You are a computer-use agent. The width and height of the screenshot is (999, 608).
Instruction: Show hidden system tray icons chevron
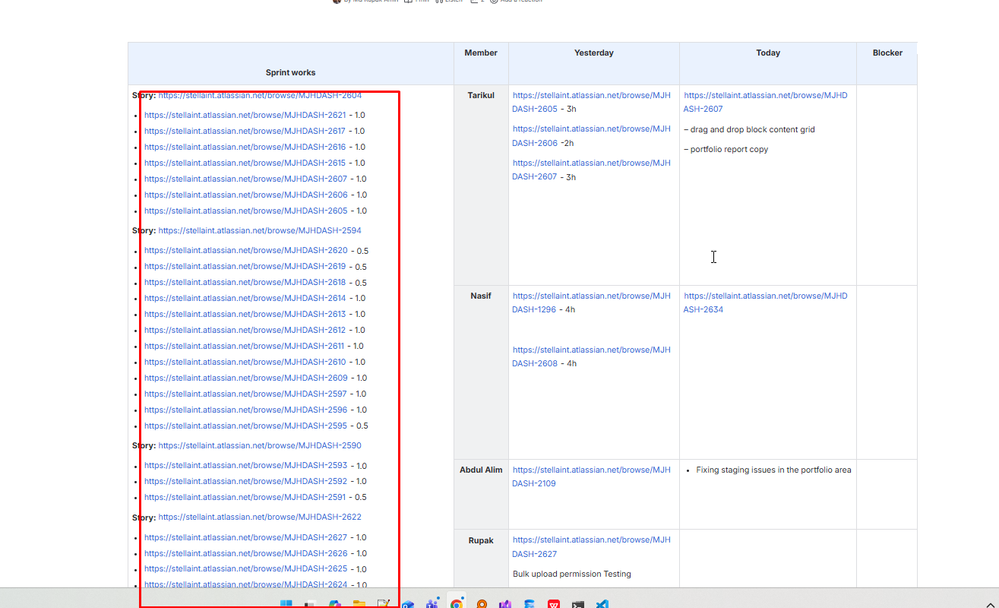pos(990,604)
